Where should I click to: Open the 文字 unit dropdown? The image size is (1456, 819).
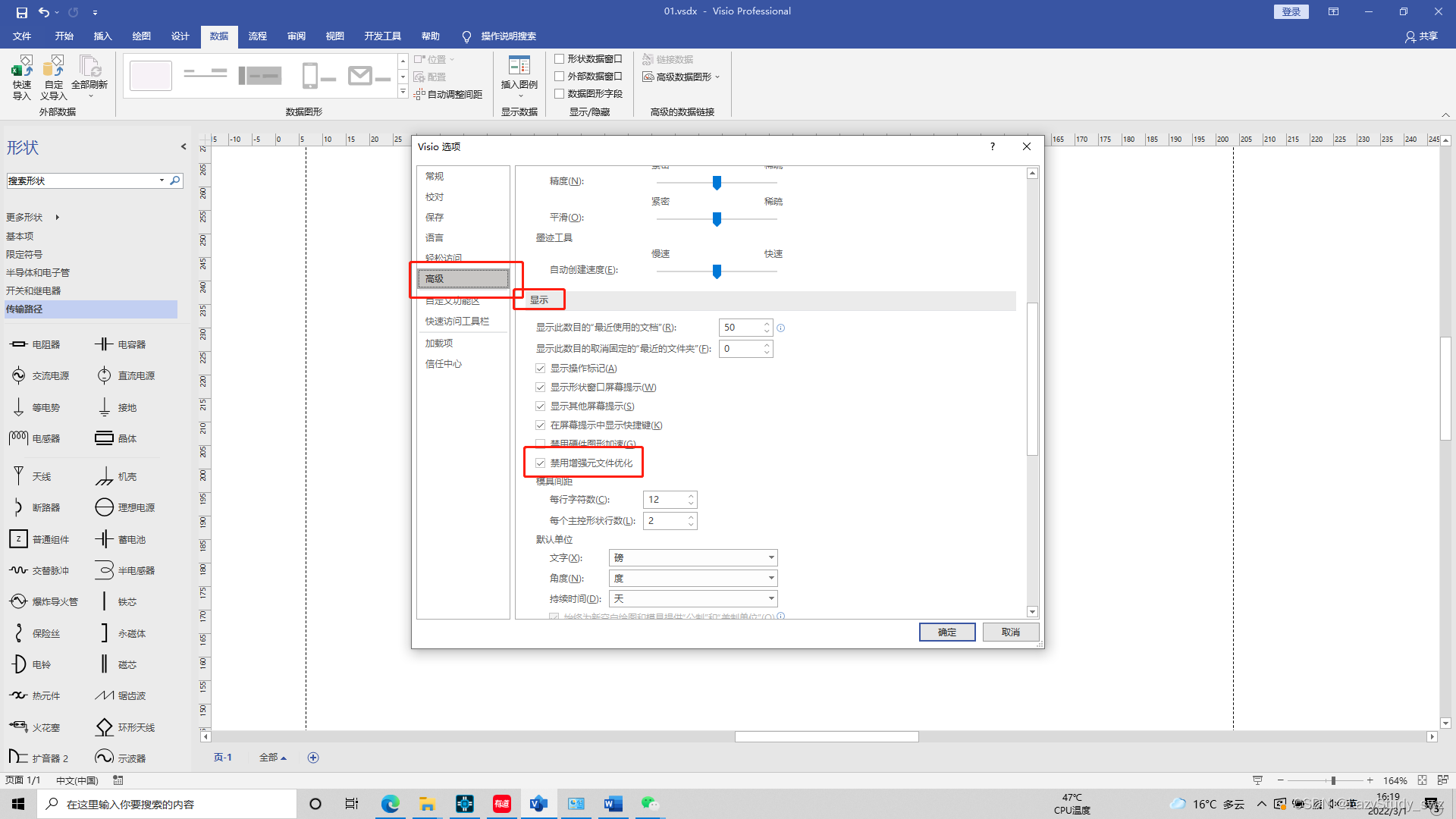coord(770,558)
